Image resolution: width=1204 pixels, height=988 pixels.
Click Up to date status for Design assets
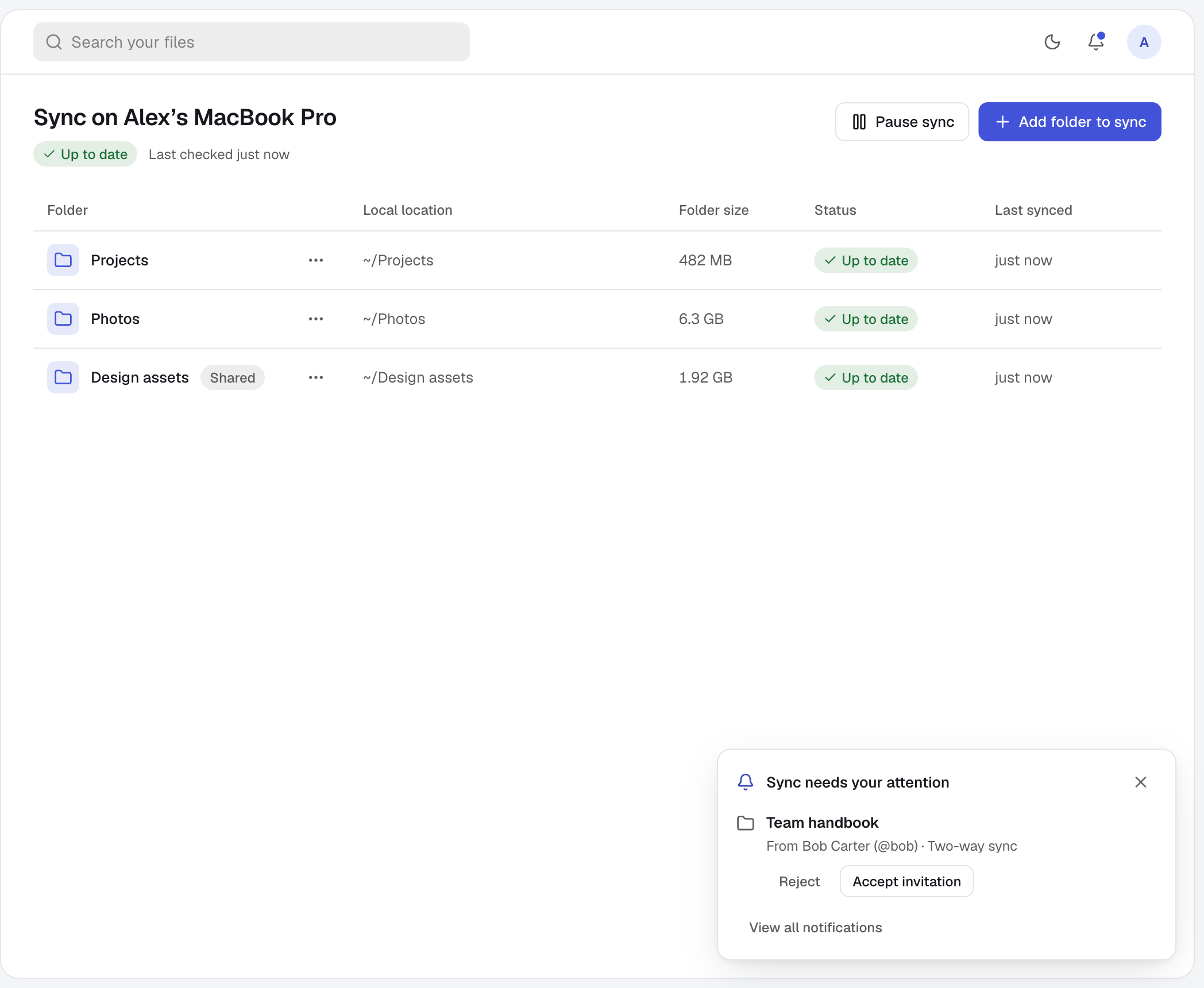(x=866, y=377)
